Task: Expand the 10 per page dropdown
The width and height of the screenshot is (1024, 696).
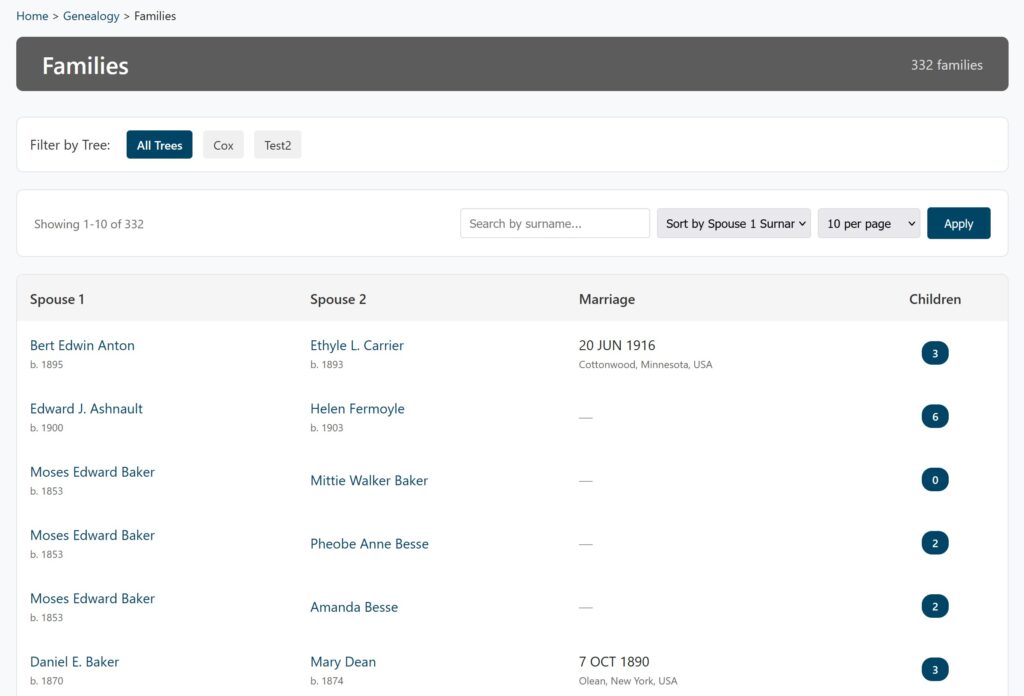Action: [868, 224]
